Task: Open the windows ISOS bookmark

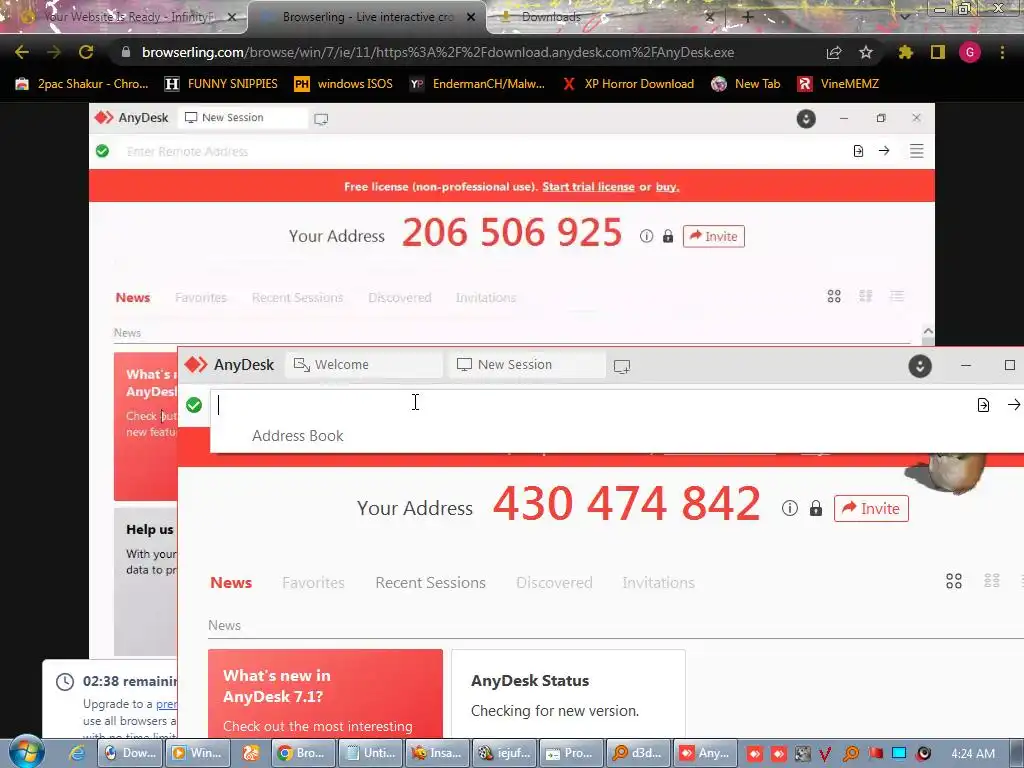Action: [x=344, y=84]
